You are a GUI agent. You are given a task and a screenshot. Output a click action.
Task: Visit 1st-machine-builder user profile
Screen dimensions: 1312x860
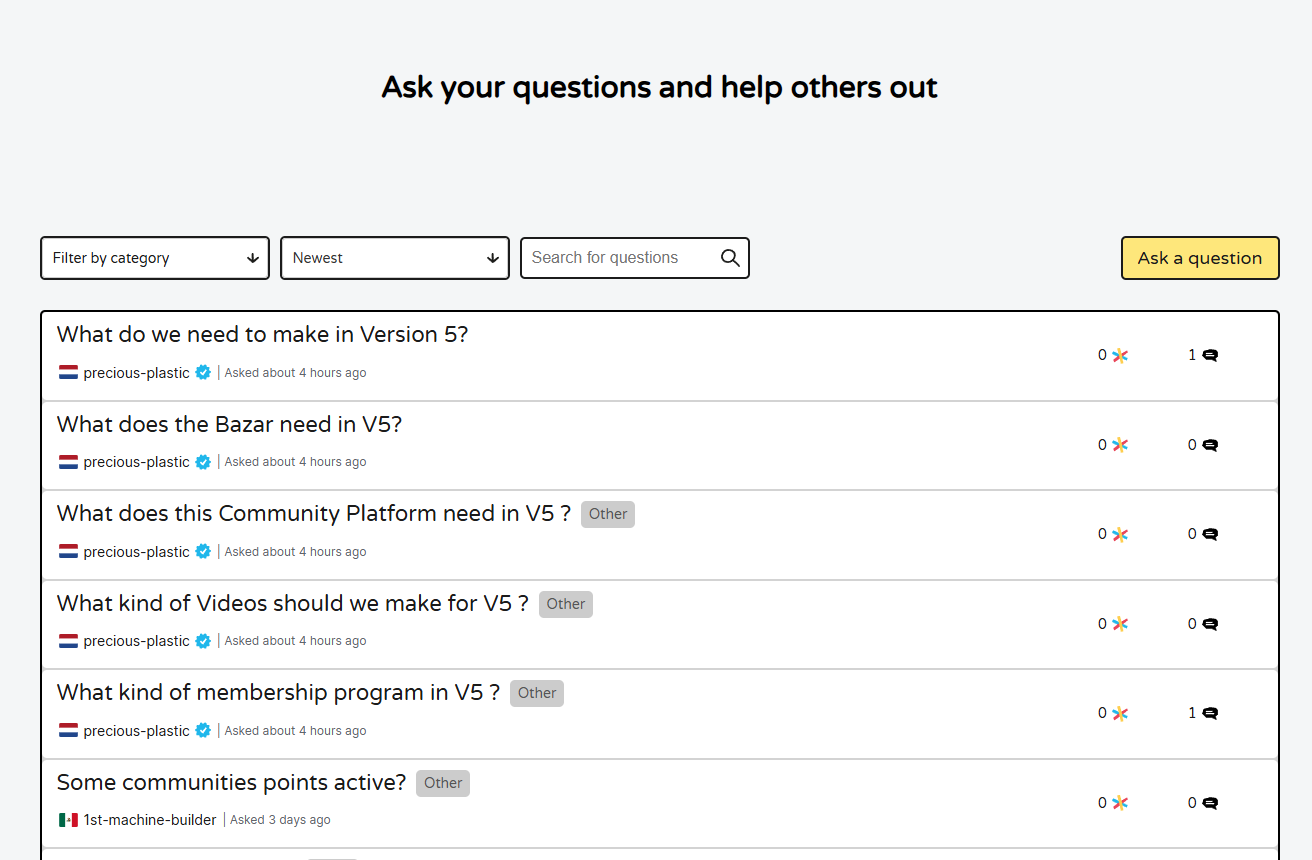(x=150, y=820)
